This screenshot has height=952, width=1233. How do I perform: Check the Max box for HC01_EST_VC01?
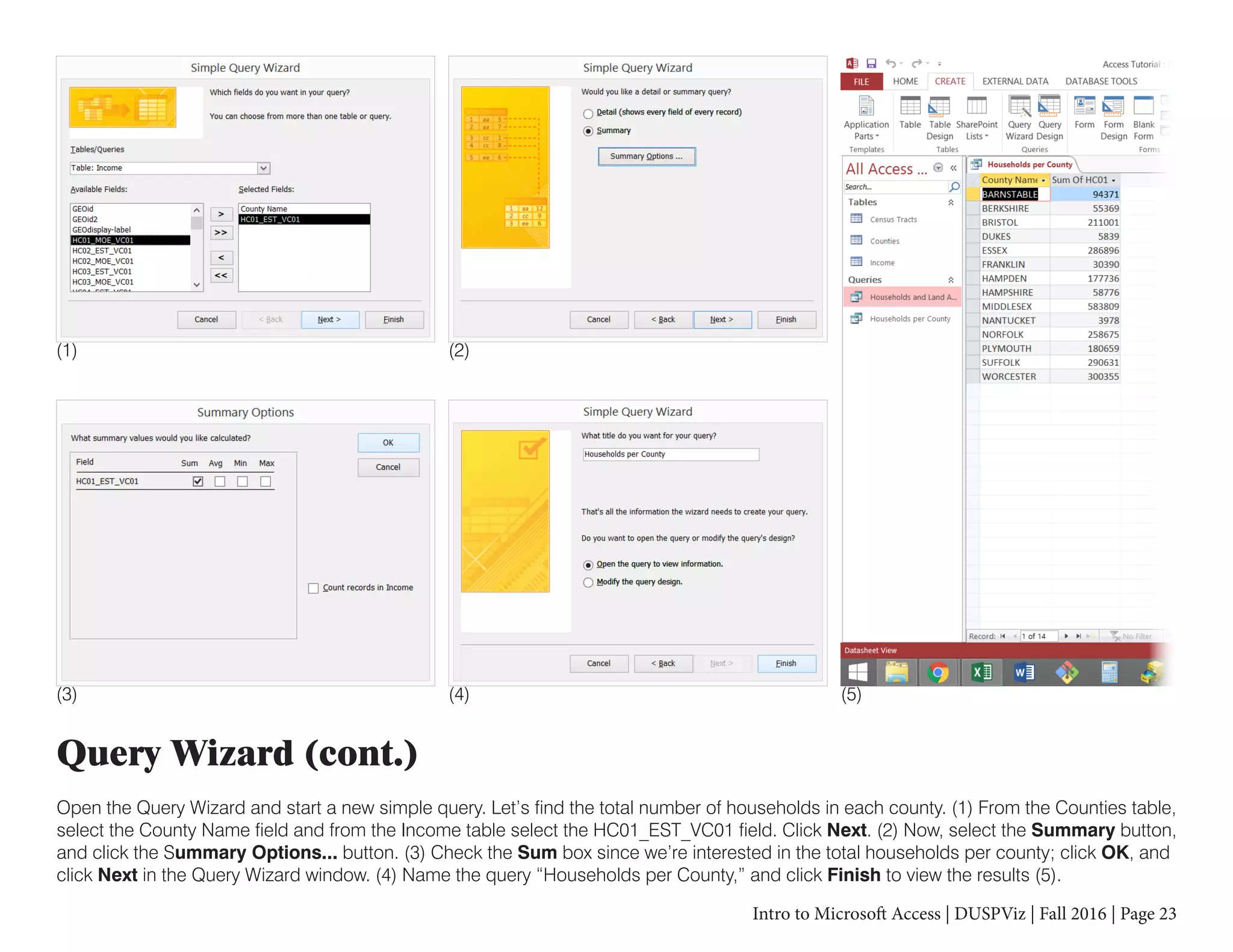266,481
